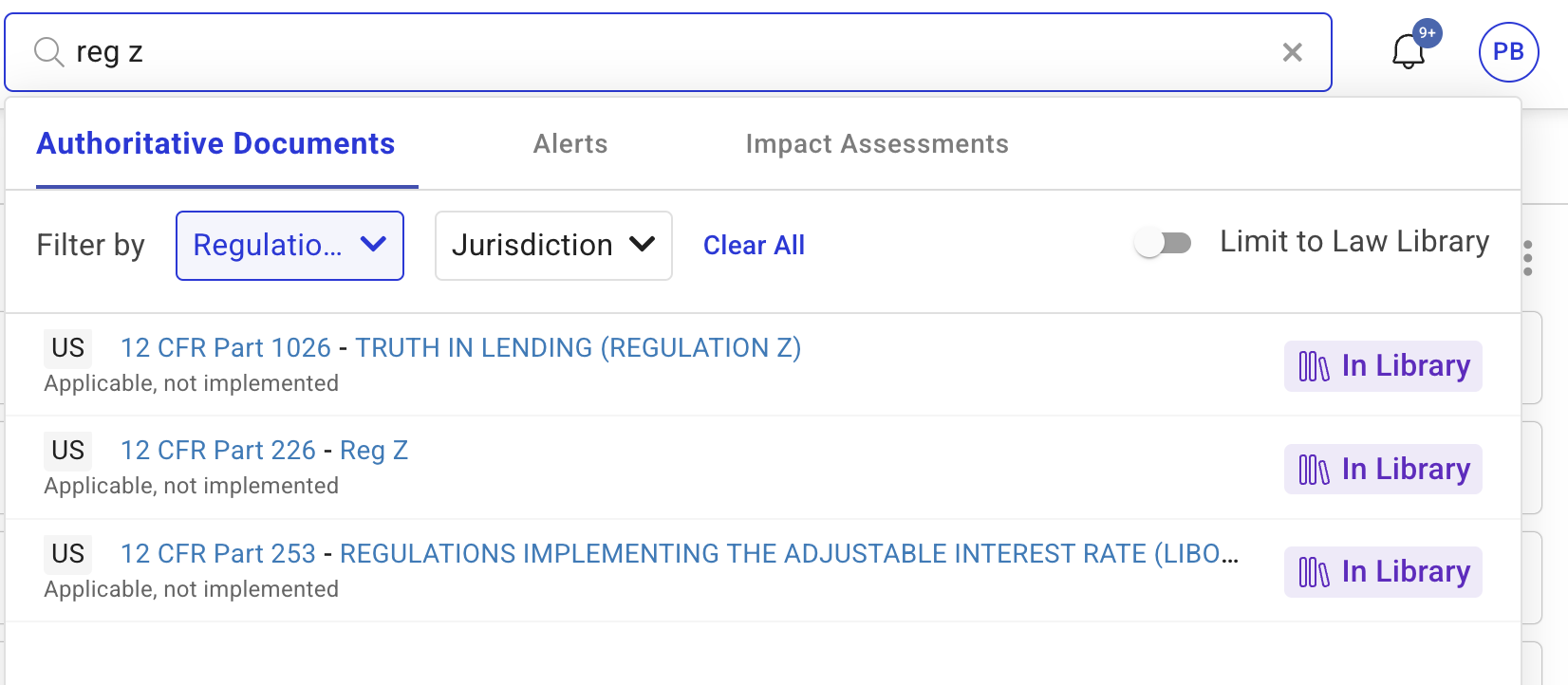Click the vertical three-dot menu icon
Screen dimensions: 1568x685
coord(1527,258)
